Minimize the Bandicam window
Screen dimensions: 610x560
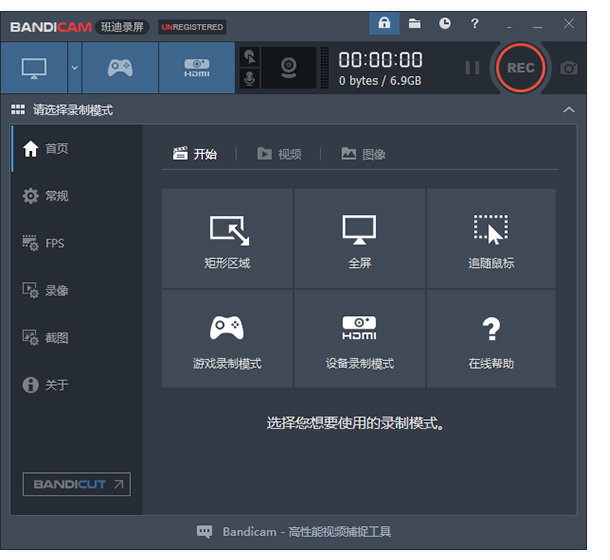tap(538, 25)
